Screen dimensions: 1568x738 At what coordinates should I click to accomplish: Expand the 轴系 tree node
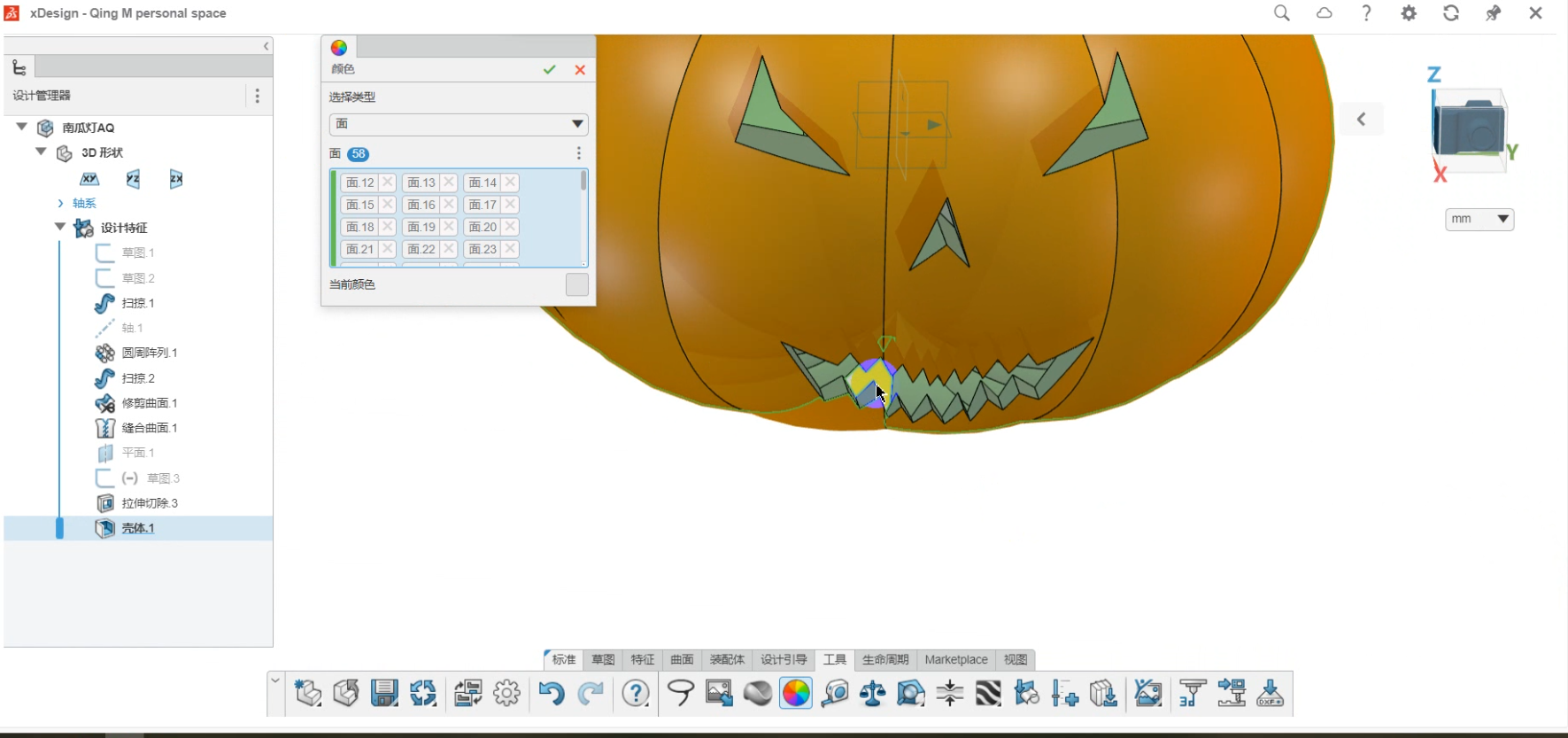tap(60, 204)
